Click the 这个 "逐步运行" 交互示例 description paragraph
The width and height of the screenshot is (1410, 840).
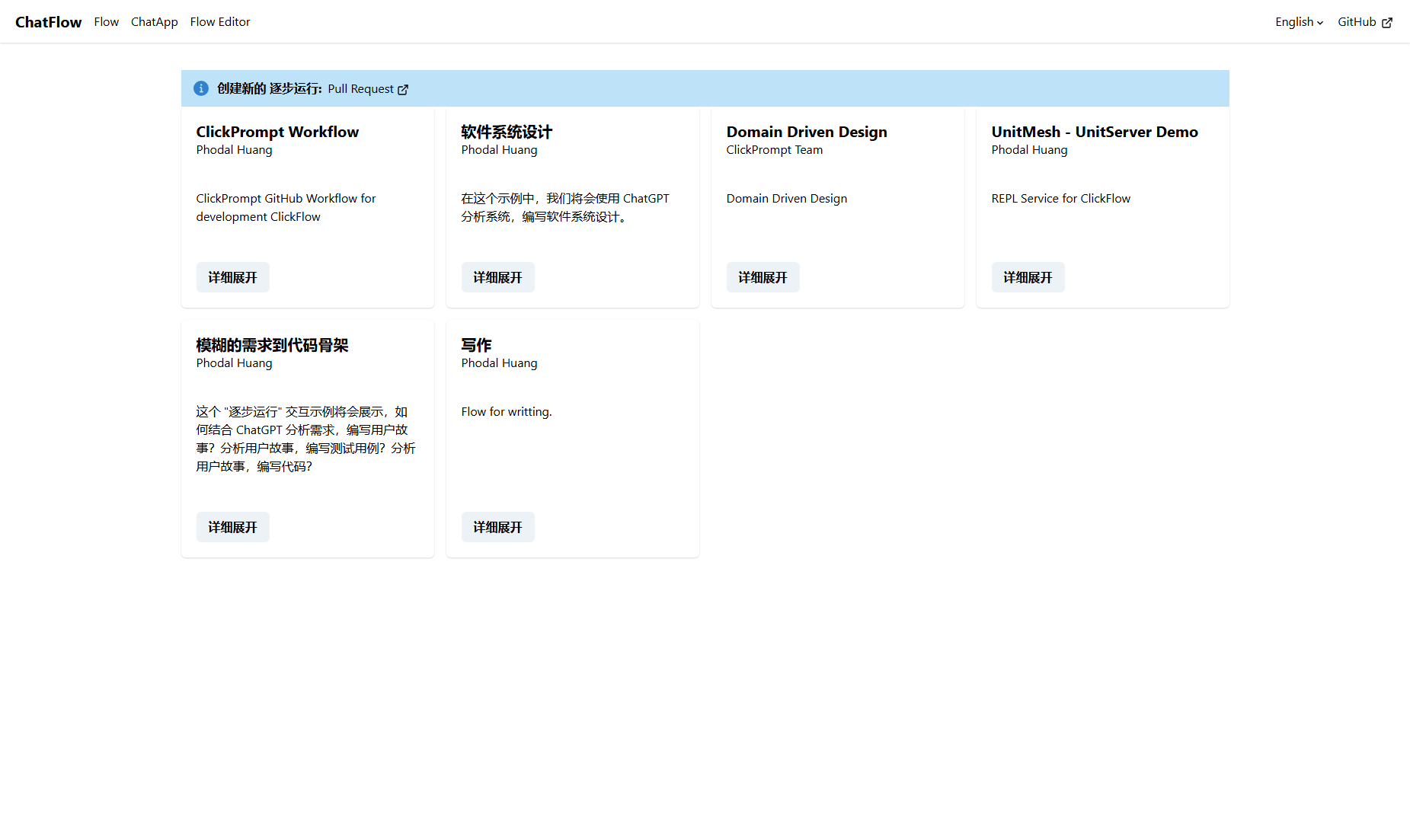(305, 439)
